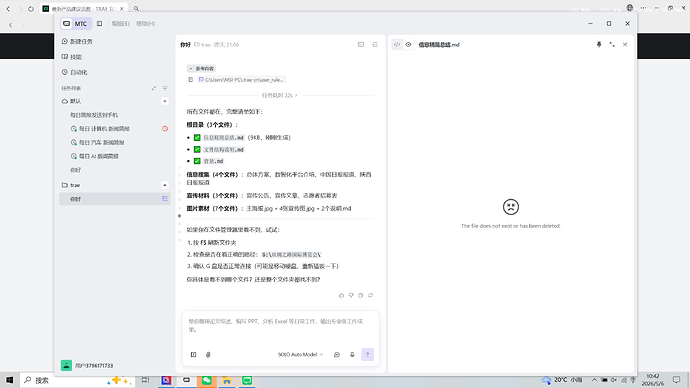The height and width of the screenshot is (388, 690).
Task: Start voice input with the microphone icon
Action: click(x=352, y=355)
